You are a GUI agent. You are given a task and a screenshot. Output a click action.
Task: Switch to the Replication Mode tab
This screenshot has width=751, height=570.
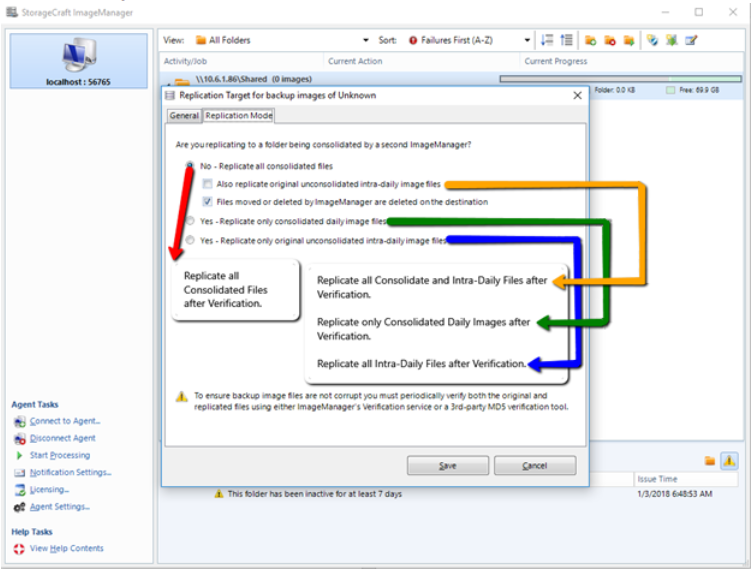239,115
